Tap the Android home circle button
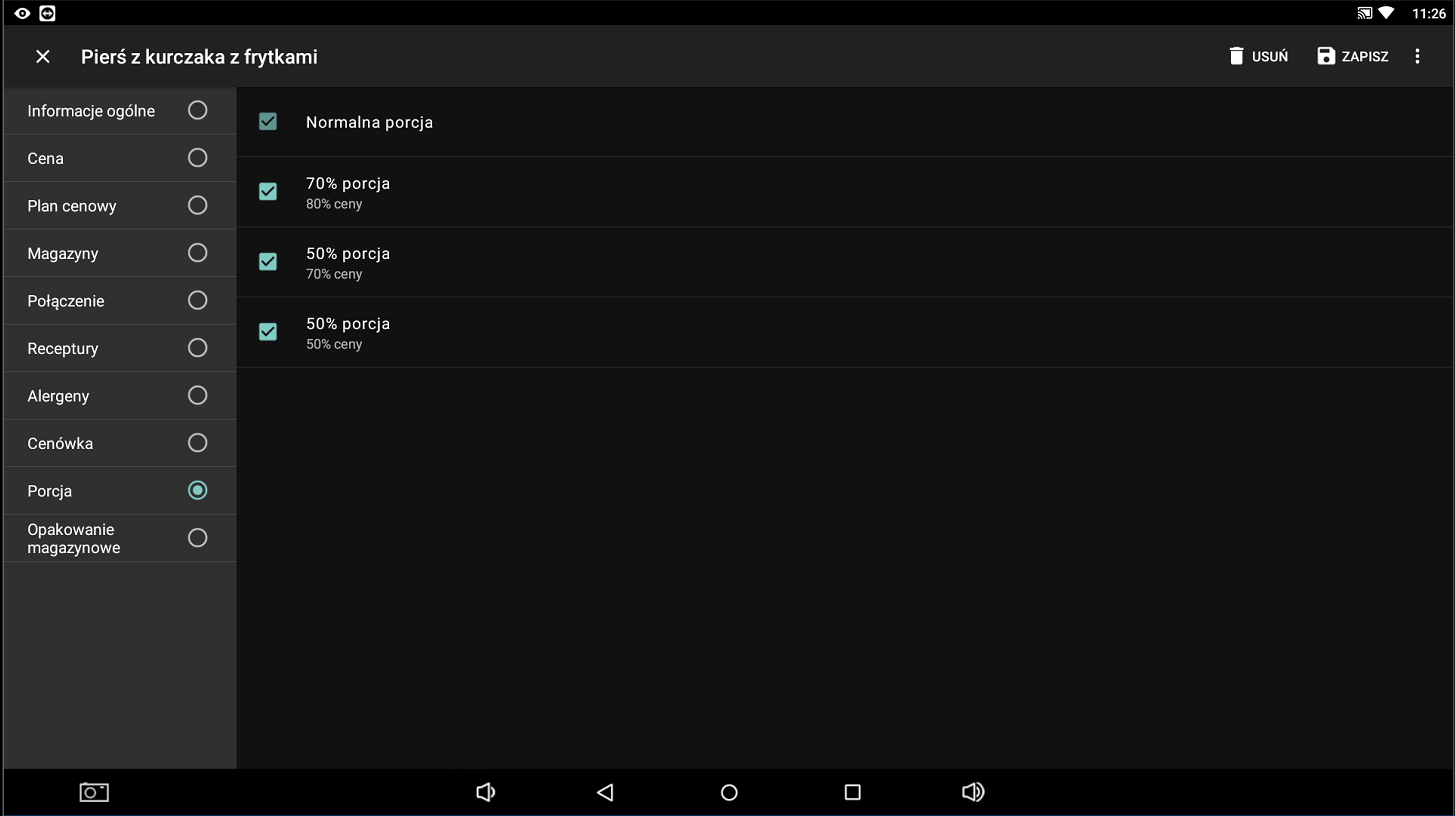The height and width of the screenshot is (816, 1455). 729,792
